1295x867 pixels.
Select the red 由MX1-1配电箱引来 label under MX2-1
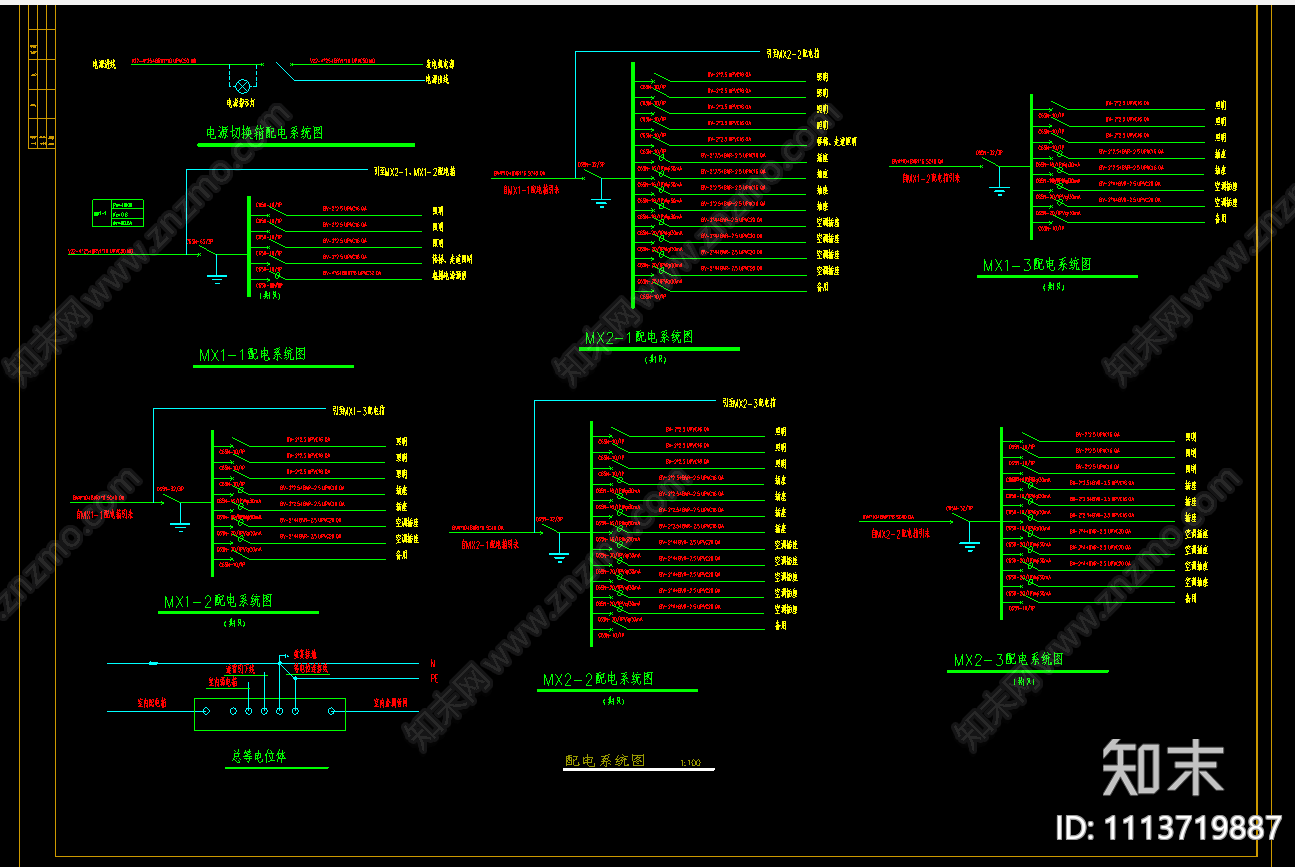[x=531, y=188]
